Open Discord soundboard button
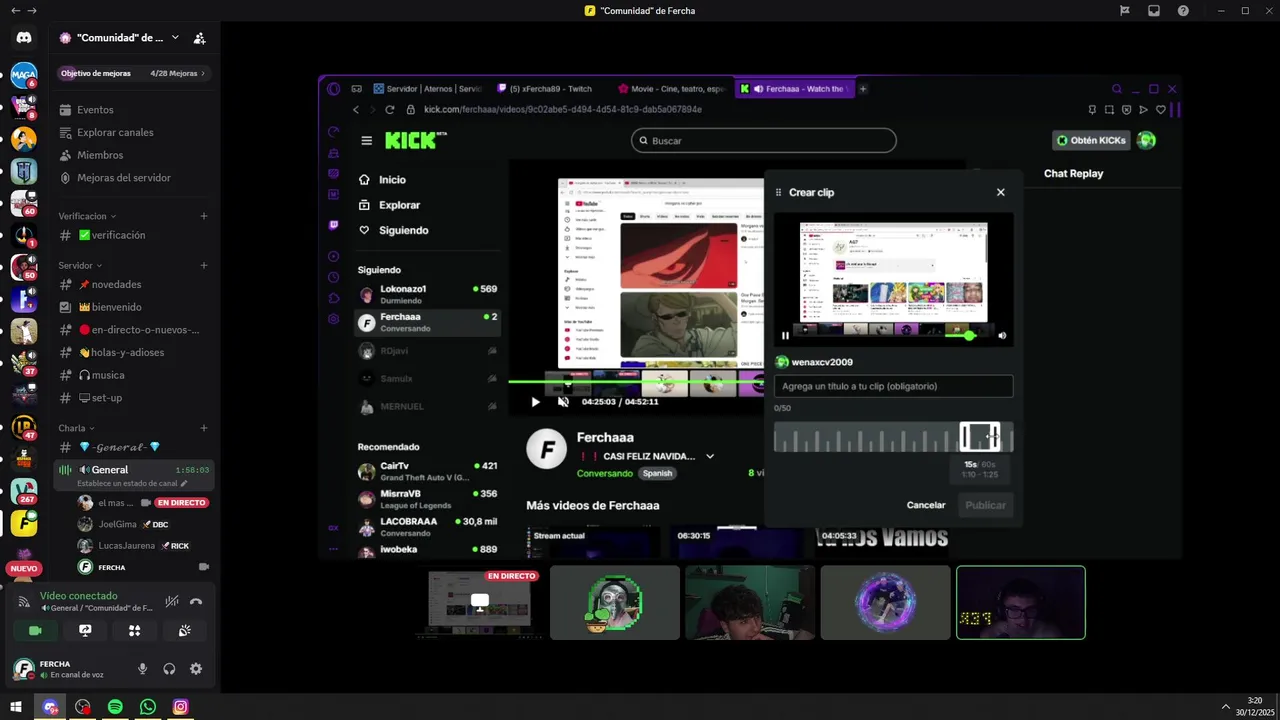 [x=184, y=630]
